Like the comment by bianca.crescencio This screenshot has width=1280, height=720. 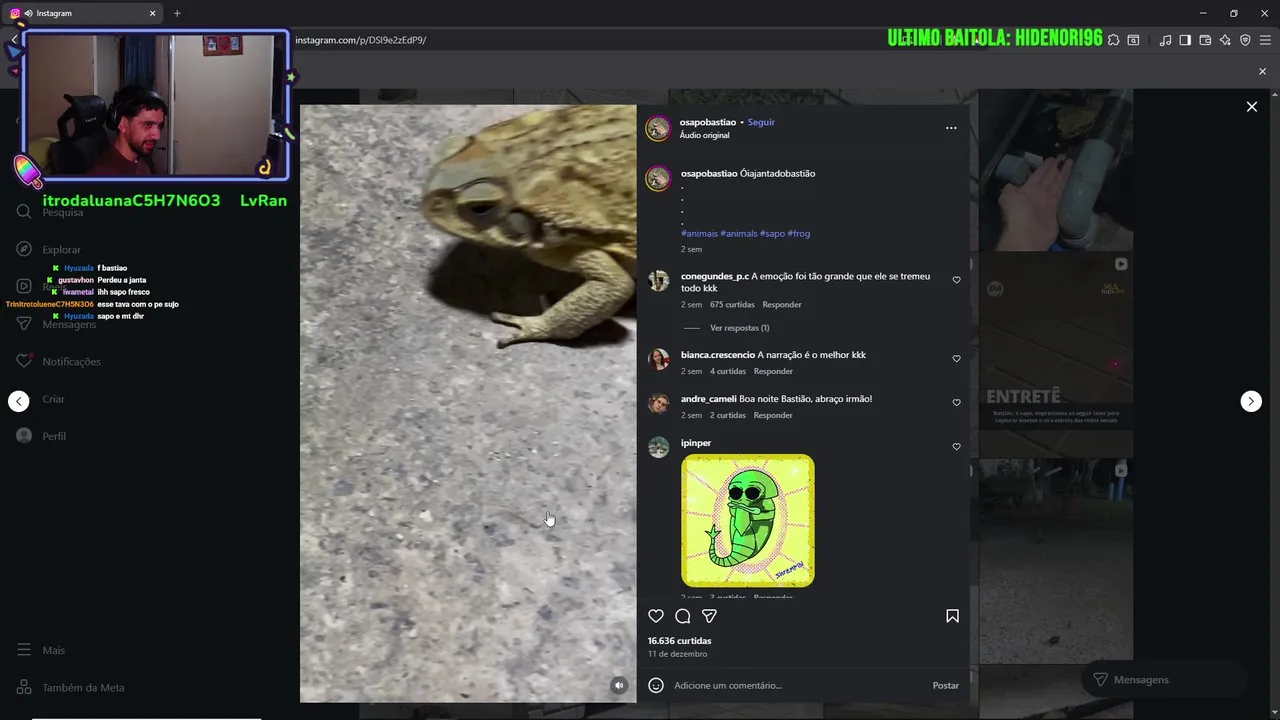pyautogui.click(x=956, y=358)
